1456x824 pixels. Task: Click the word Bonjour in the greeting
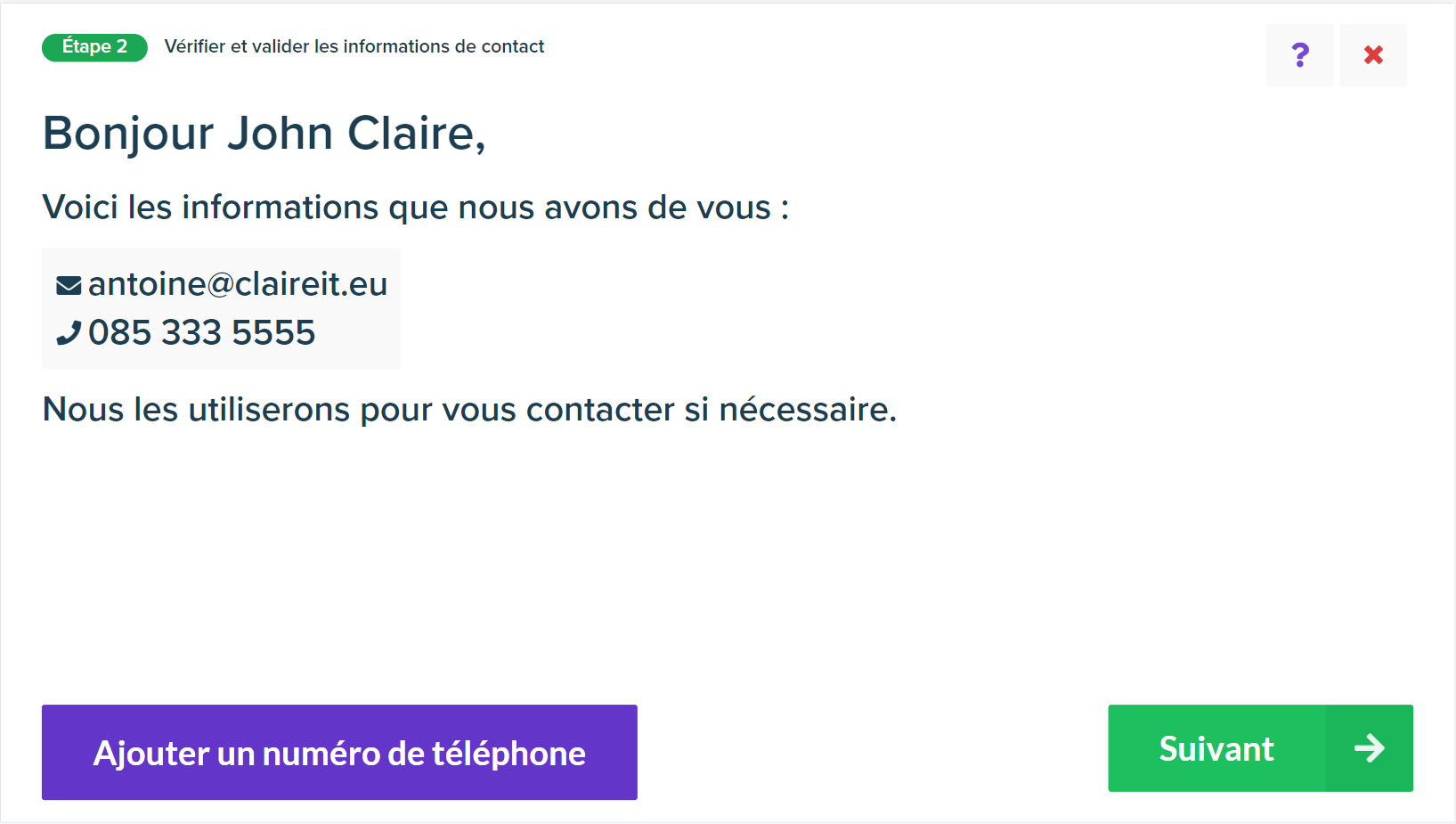click(x=128, y=134)
